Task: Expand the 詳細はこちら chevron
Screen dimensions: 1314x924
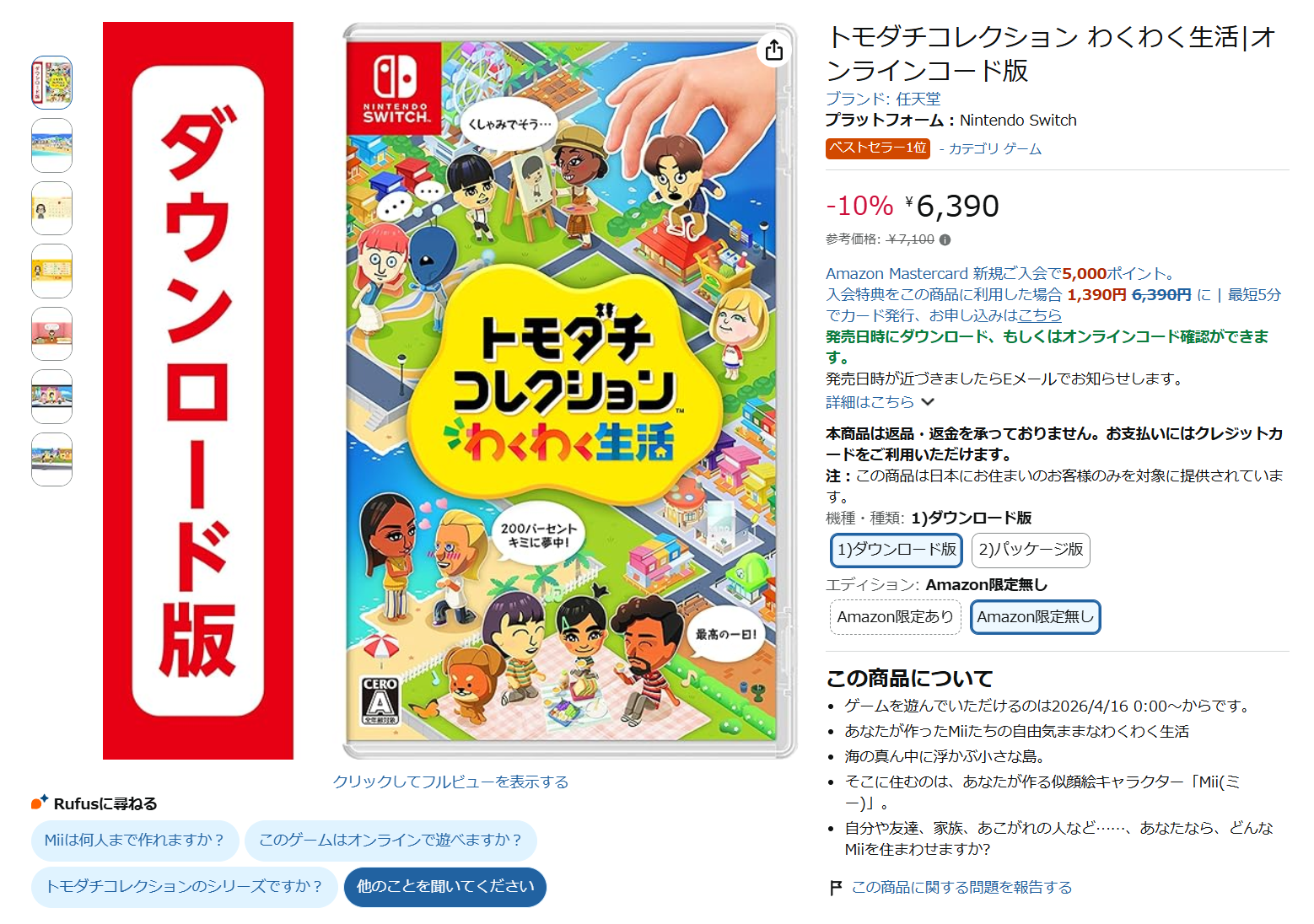Action: [x=928, y=402]
